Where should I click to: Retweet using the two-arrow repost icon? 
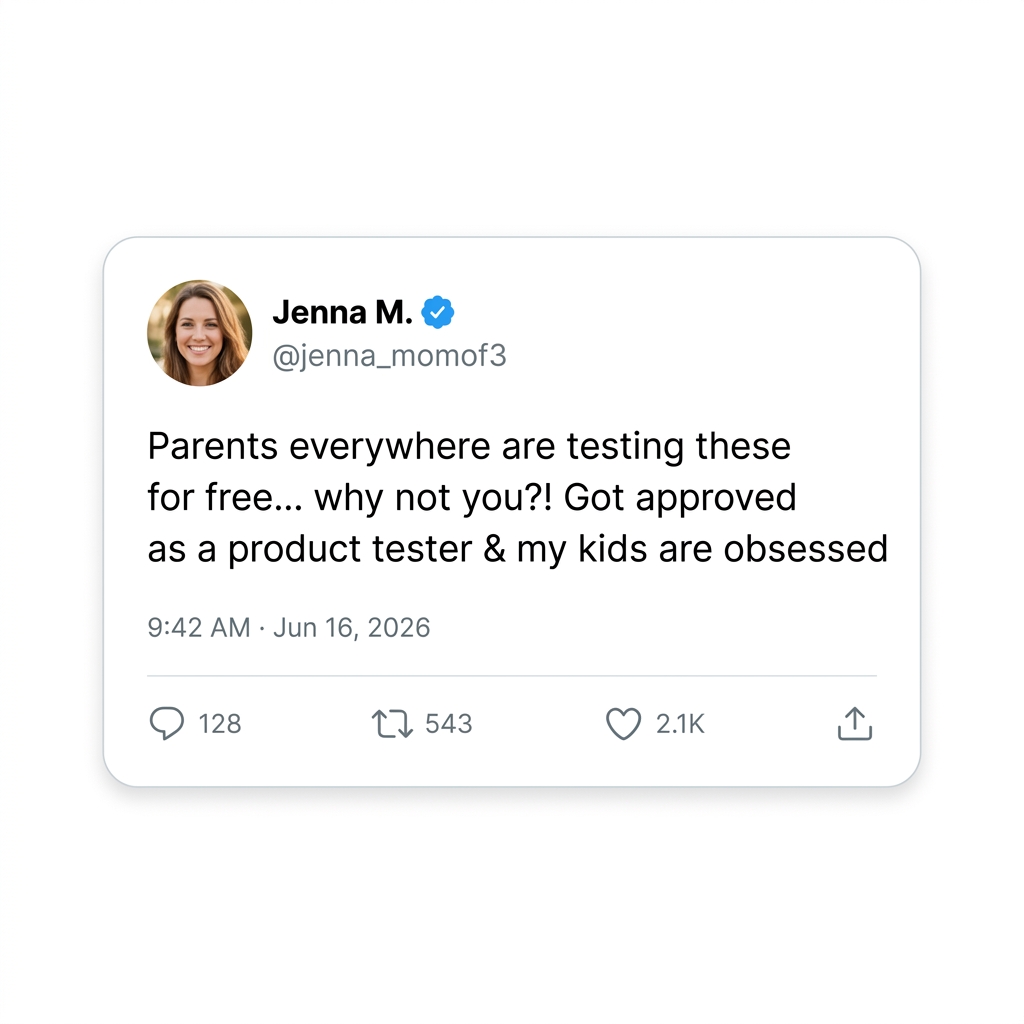[392, 724]
